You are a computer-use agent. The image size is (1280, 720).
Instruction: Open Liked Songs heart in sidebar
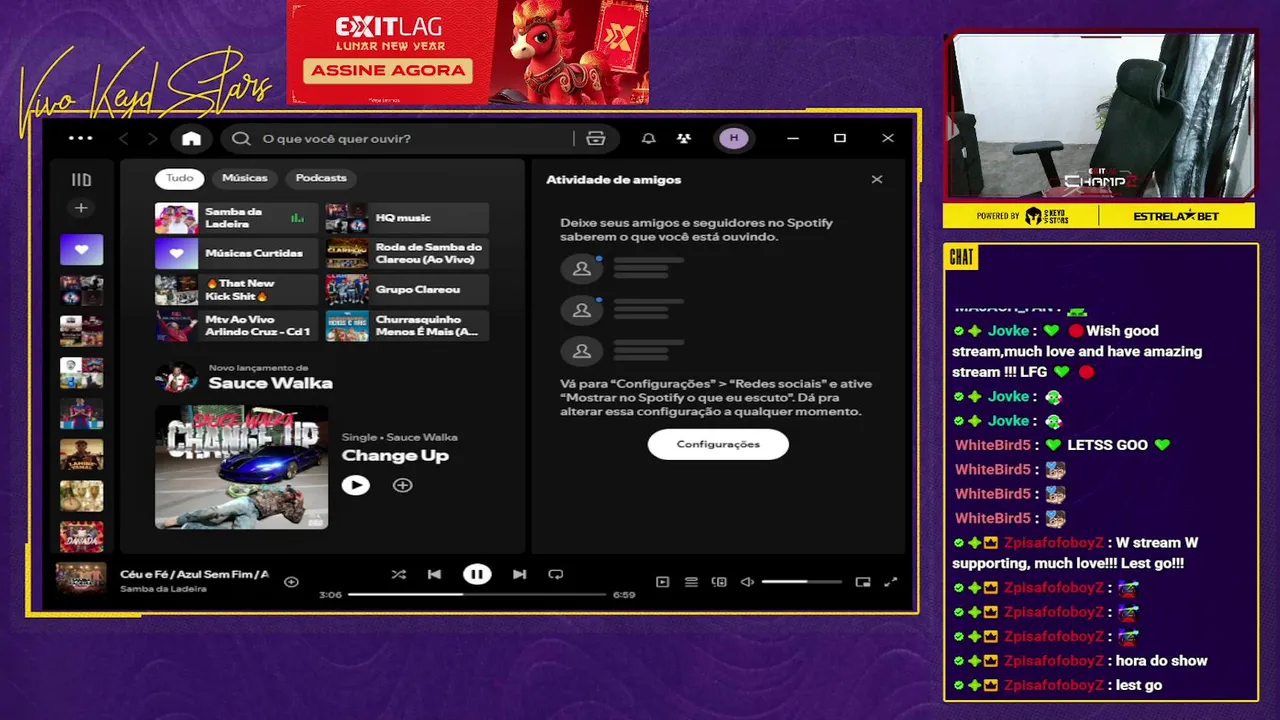[81, 249]
